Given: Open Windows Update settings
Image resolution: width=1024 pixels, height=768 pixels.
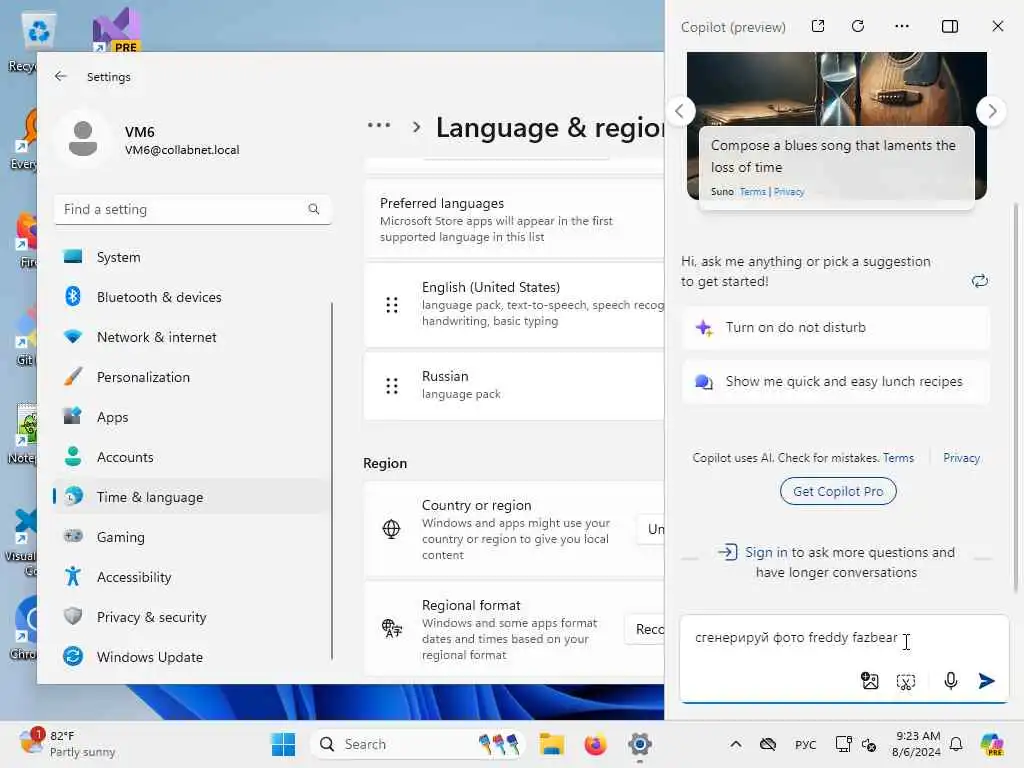Looking at the screenshot, I should click(192, 657).
